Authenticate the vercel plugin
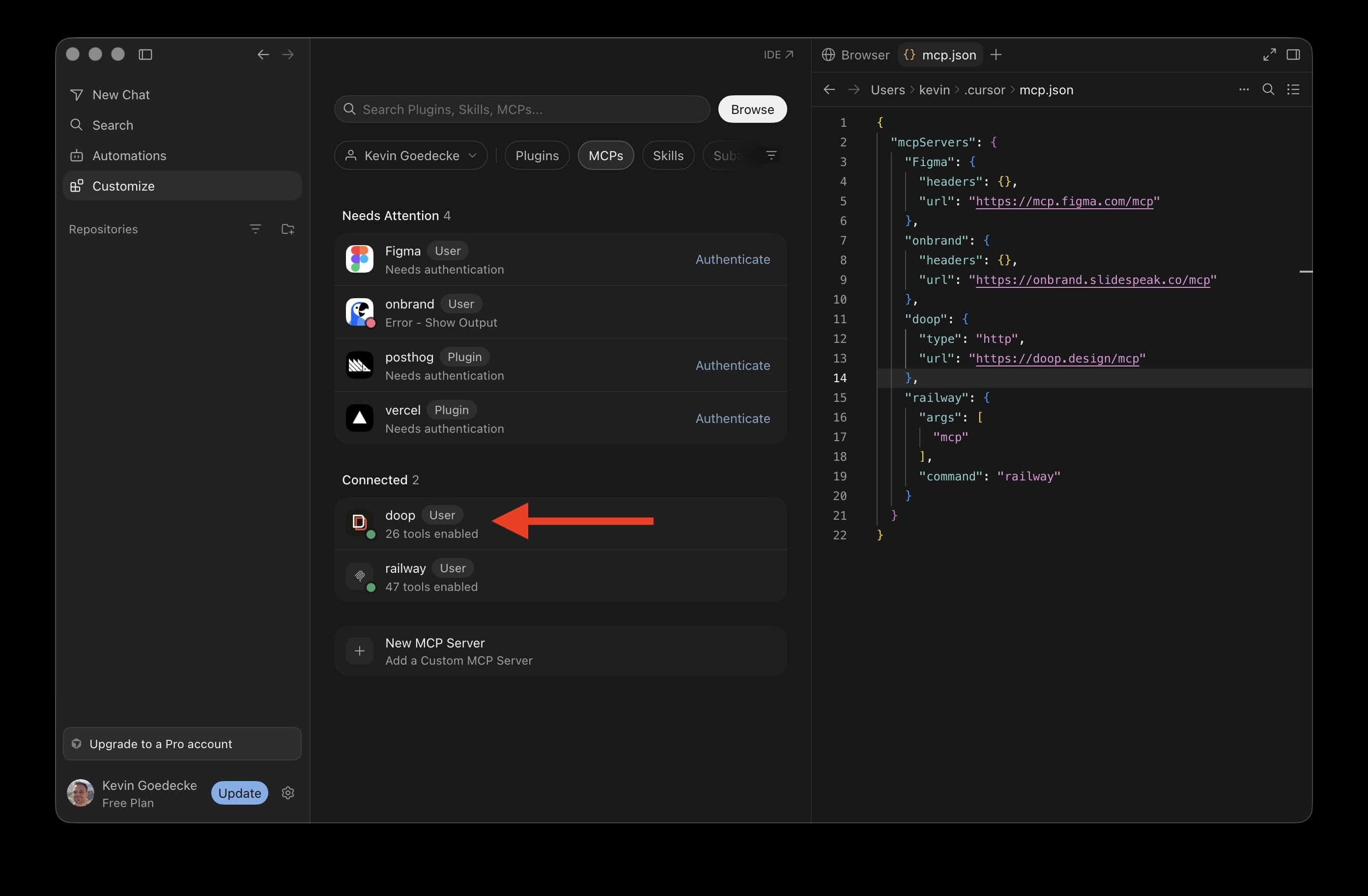This screenshot has height=896, width=1368. (x=733, y=419)
